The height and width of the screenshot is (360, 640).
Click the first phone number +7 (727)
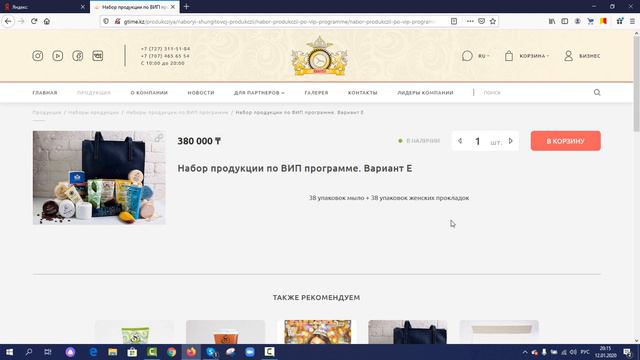point(165,49)
